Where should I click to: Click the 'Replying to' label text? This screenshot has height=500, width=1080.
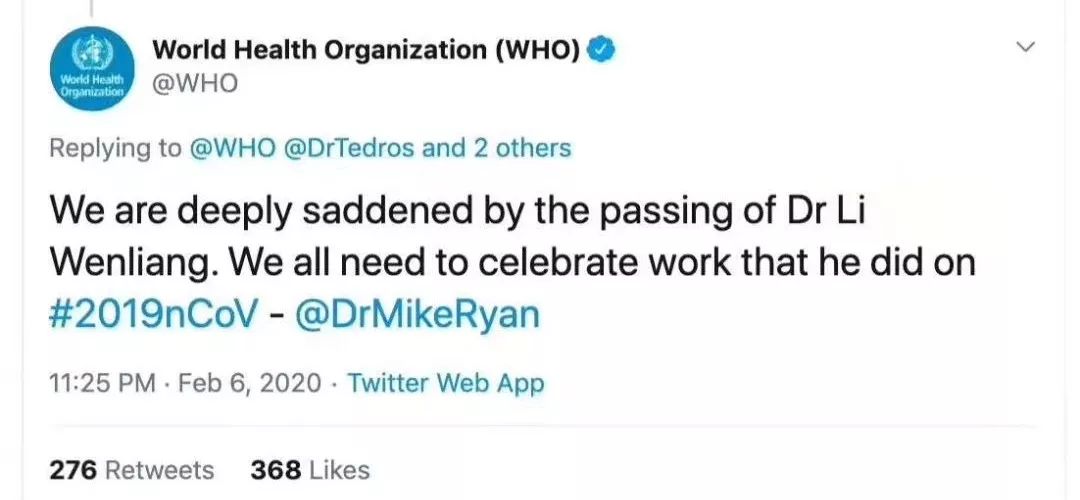point(115,148)
